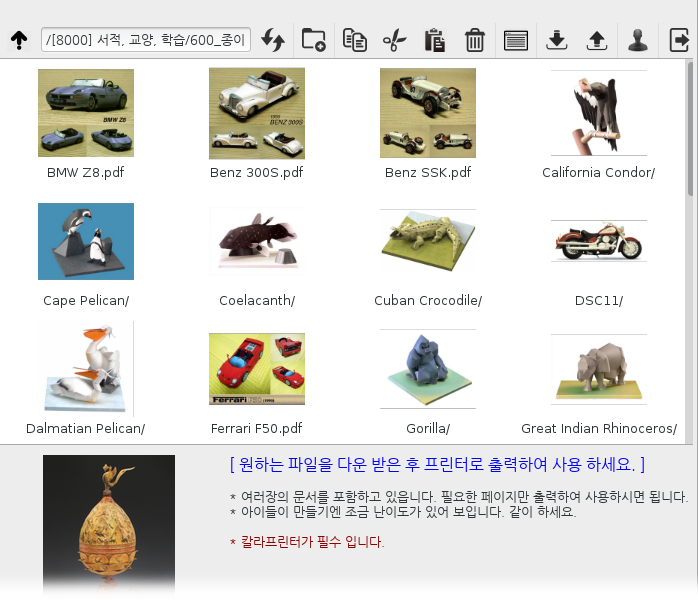This screenshot has height=600, width=698.
Task: Open the Gorilla folder
Action: (428, 369)
